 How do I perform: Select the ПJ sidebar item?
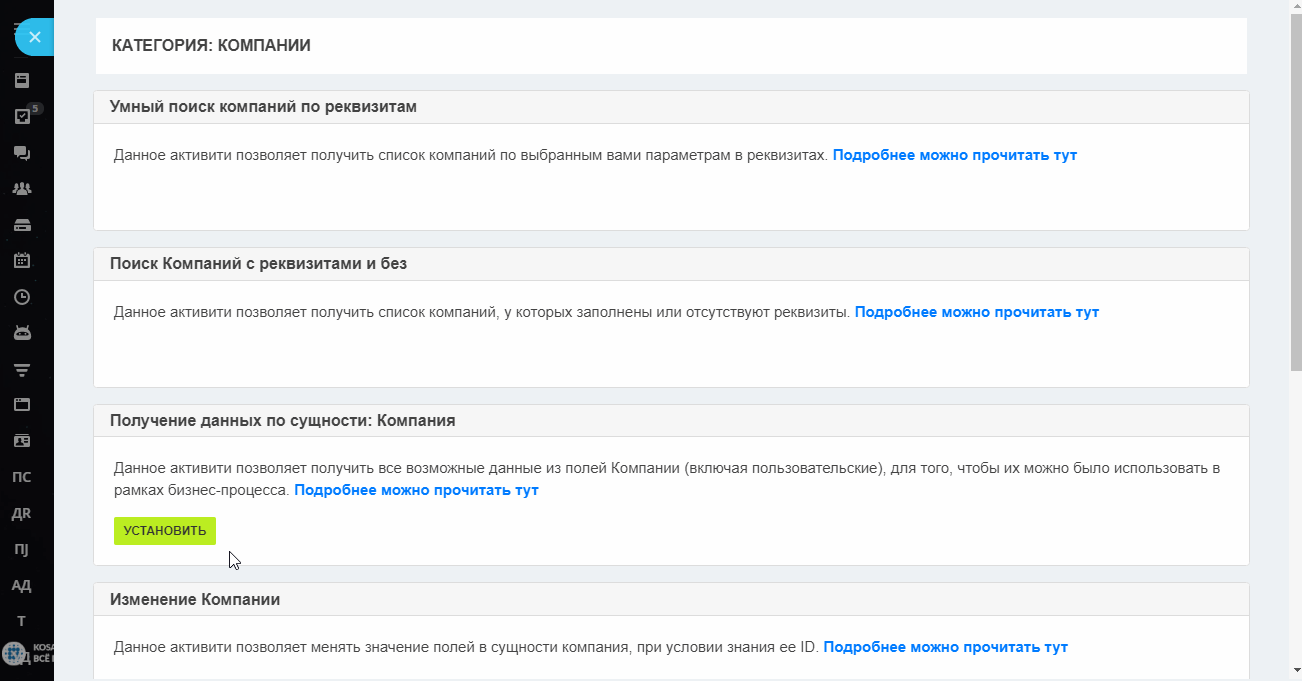(21, 549)
